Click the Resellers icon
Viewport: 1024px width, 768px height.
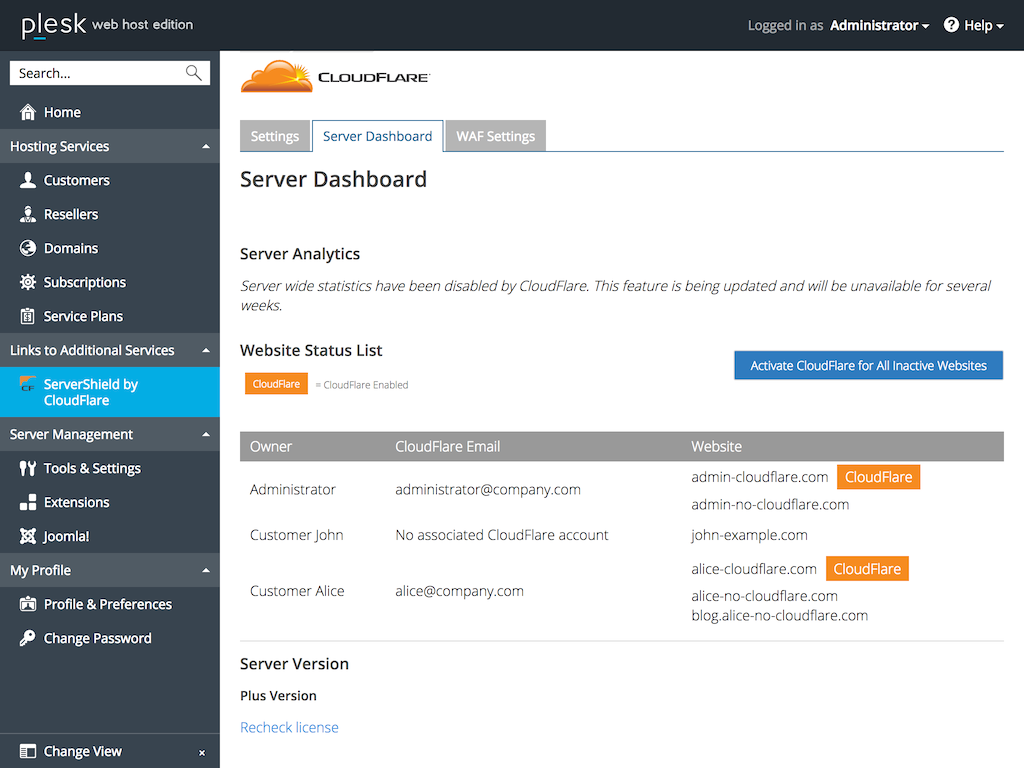[x=27, y=214]
